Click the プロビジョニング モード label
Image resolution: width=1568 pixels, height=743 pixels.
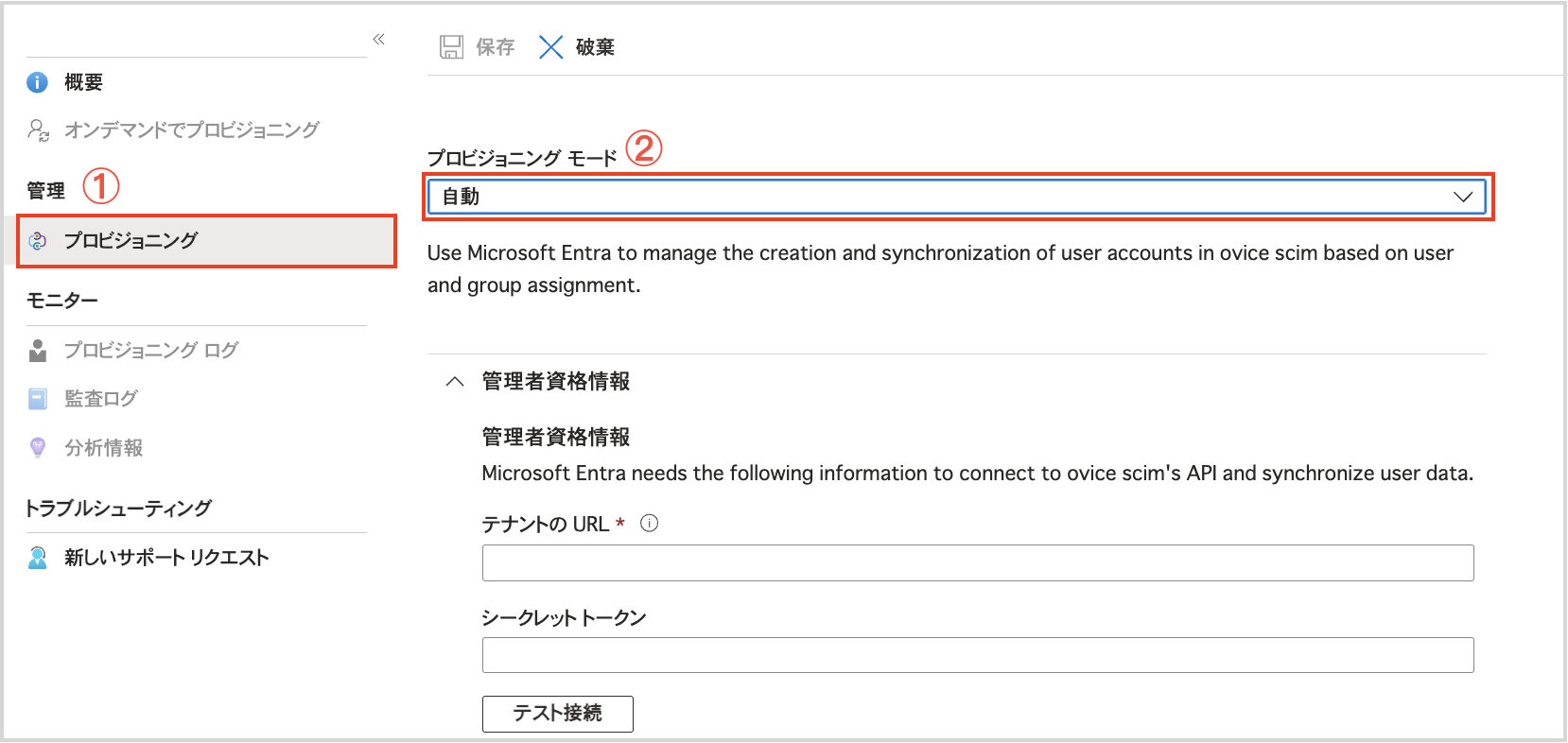click(x=522, y=158)
